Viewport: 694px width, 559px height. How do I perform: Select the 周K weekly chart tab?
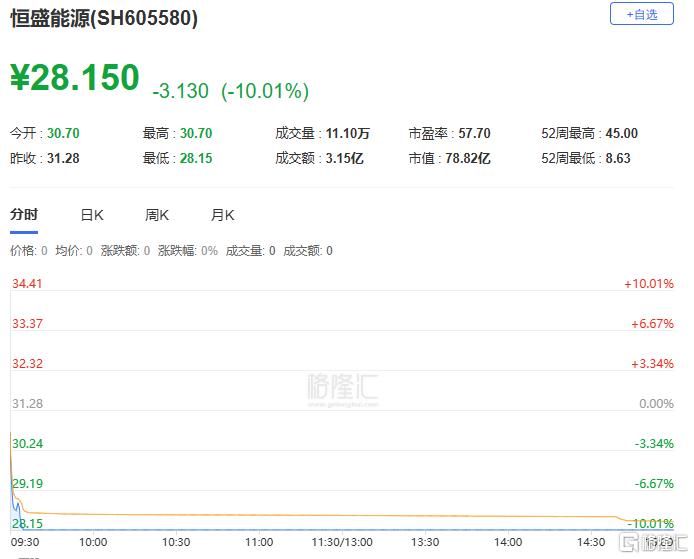pyautogui.click(x=157, y=215)
